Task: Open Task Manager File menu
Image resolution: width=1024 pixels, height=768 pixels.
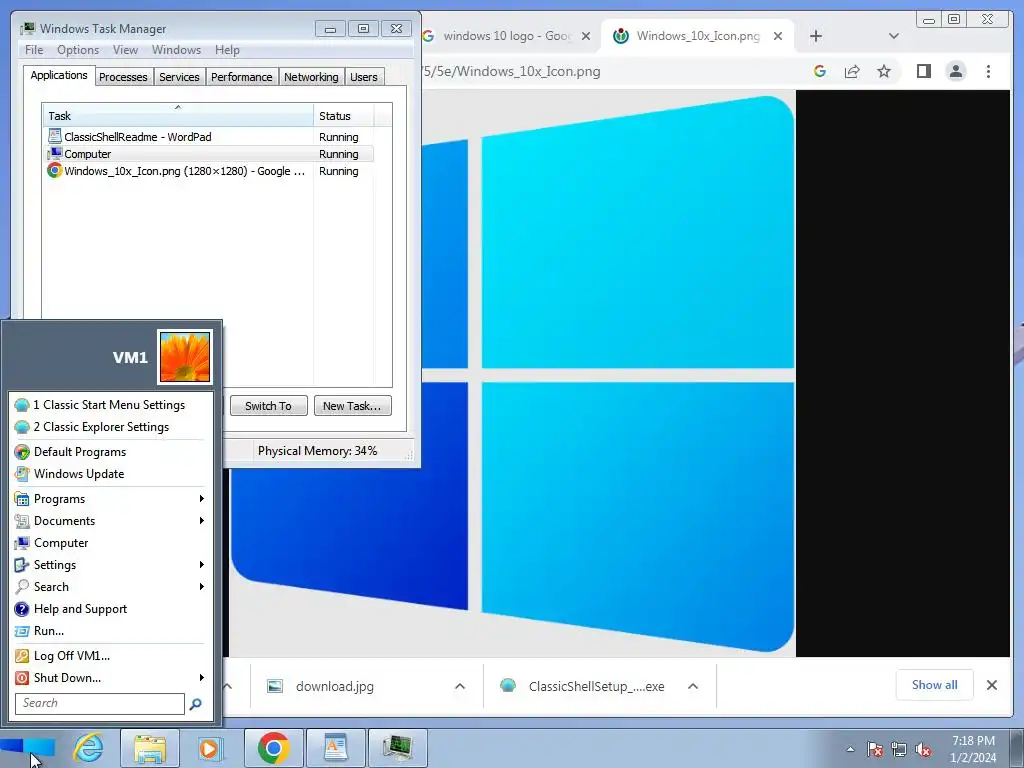Action: (x=34, y=50)
